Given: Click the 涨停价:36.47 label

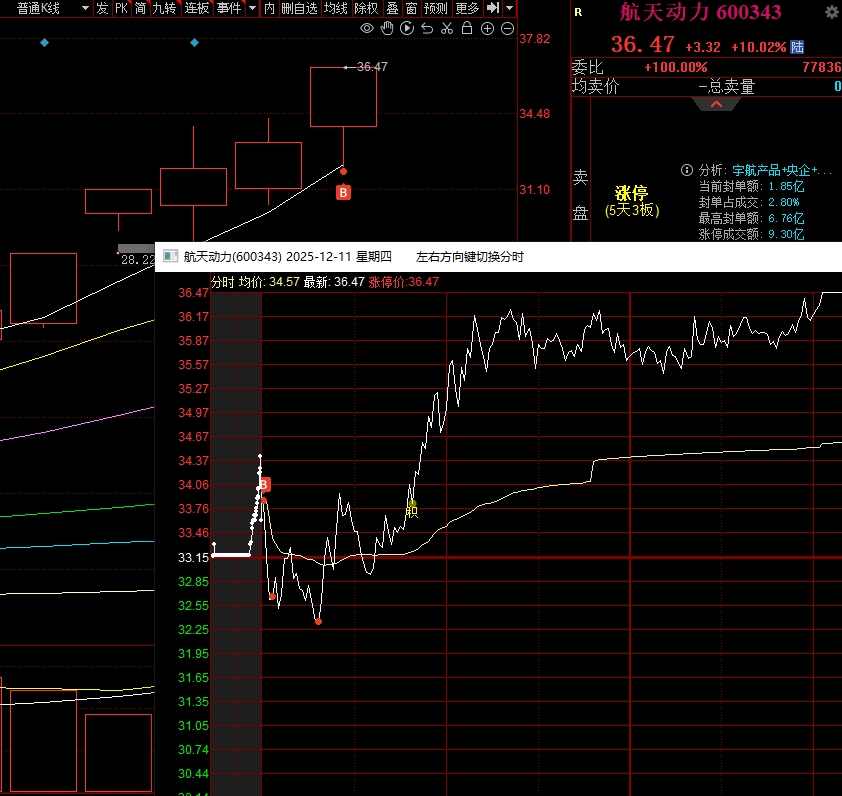Looking at the screenshot, I should 404,282.
